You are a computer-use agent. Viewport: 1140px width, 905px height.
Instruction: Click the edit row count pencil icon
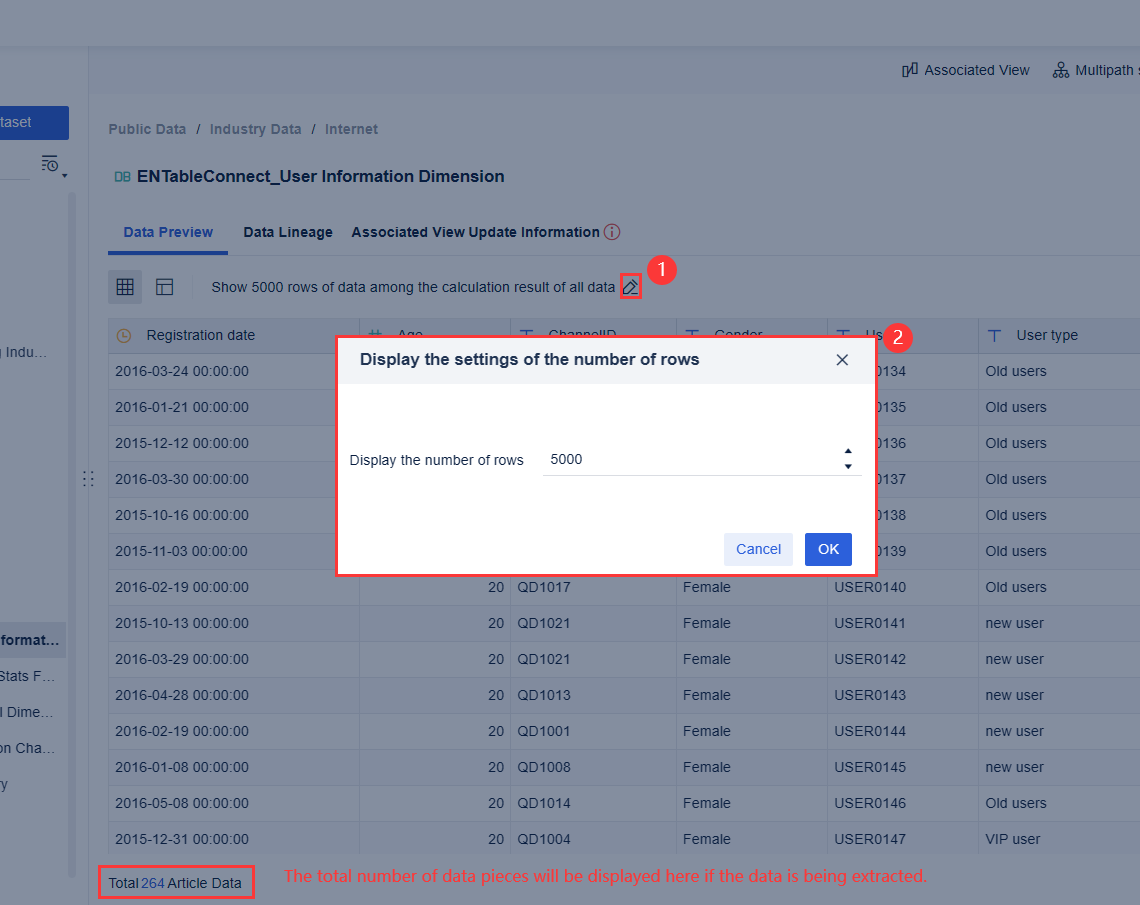630,287
